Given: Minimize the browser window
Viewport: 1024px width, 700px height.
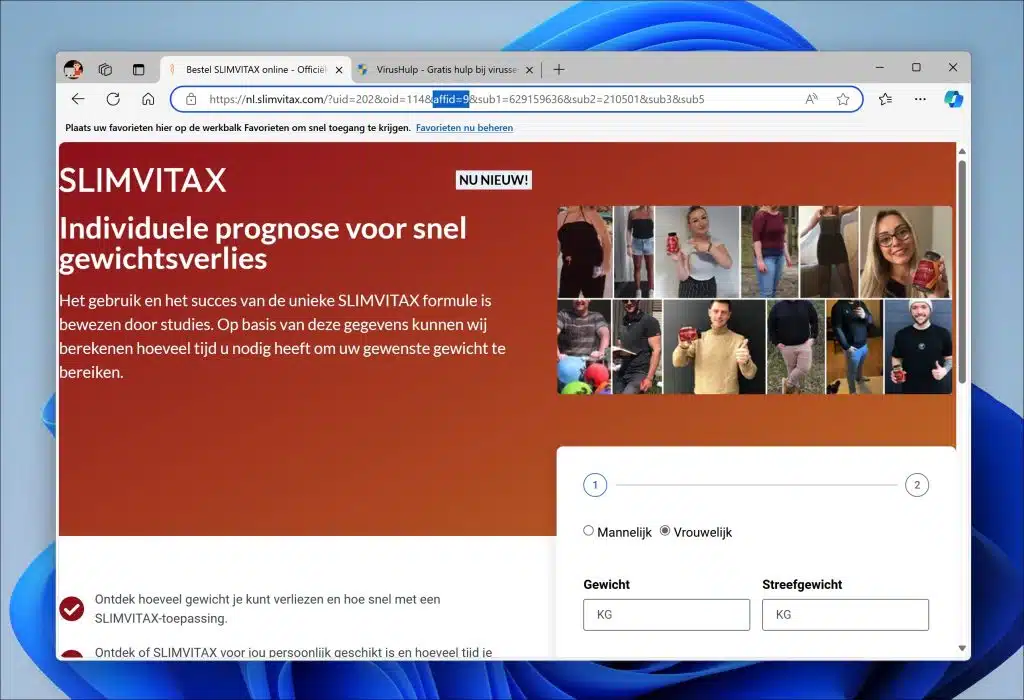Looking at the screenshot, I should pos(880,67).
